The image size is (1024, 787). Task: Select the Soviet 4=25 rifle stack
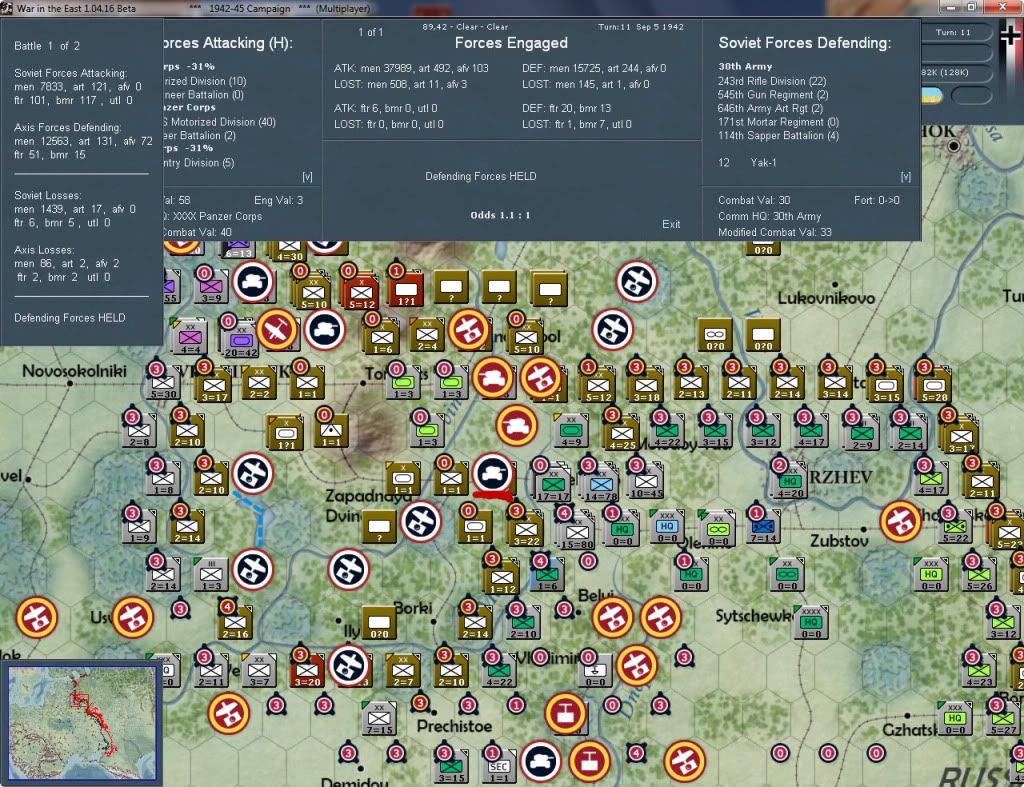[622, 434]
